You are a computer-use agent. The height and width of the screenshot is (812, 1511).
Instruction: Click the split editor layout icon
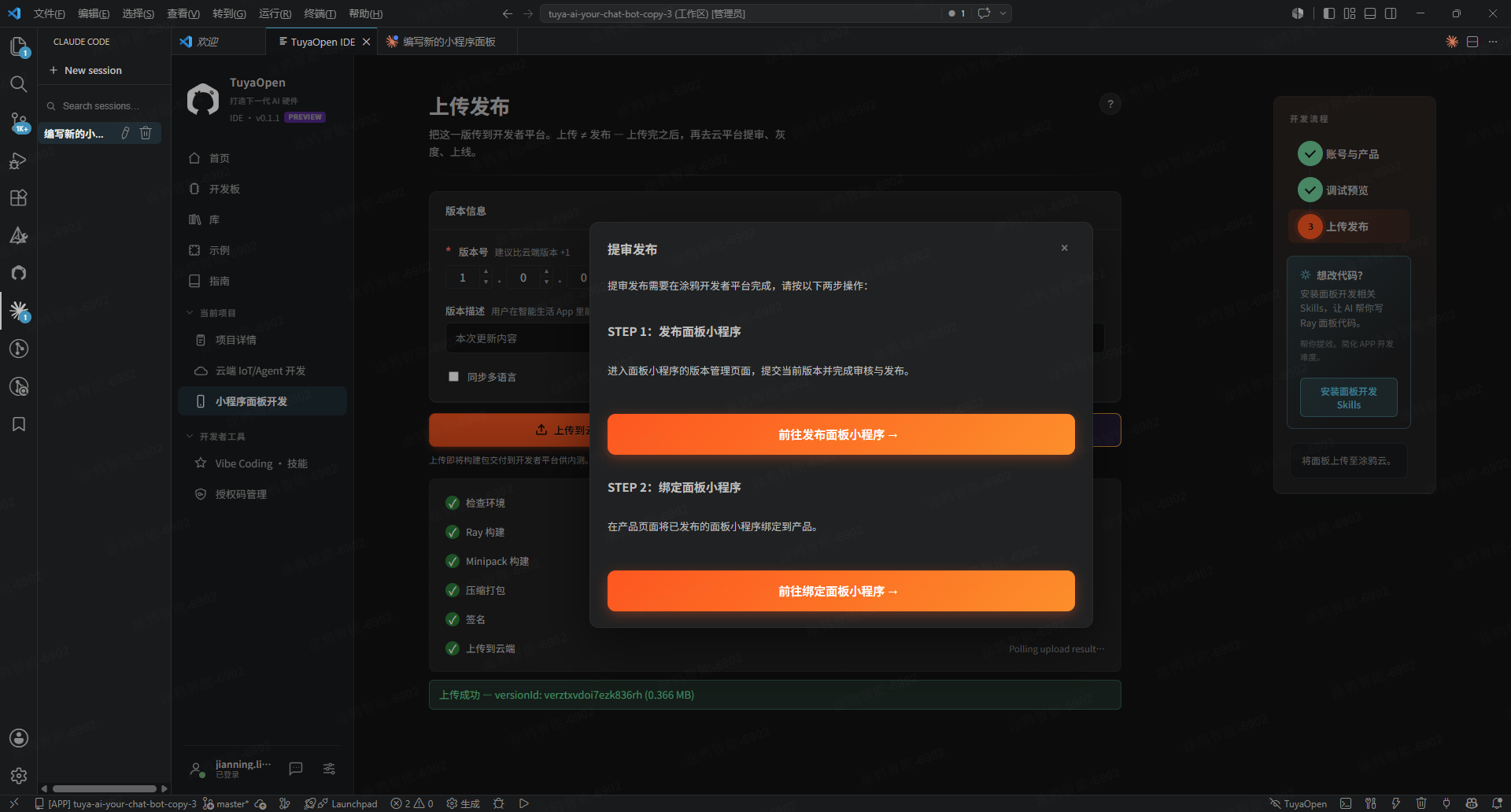[x=1472, y=42]
